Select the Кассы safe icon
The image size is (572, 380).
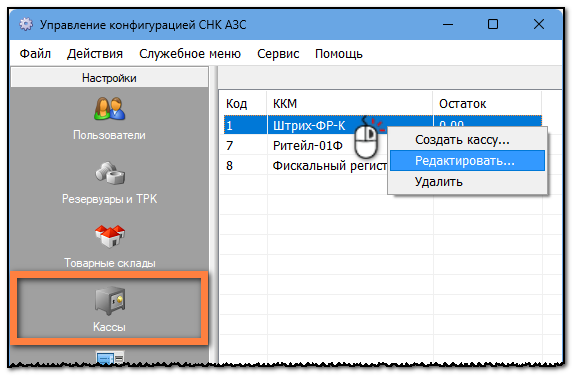coord(110,300)
